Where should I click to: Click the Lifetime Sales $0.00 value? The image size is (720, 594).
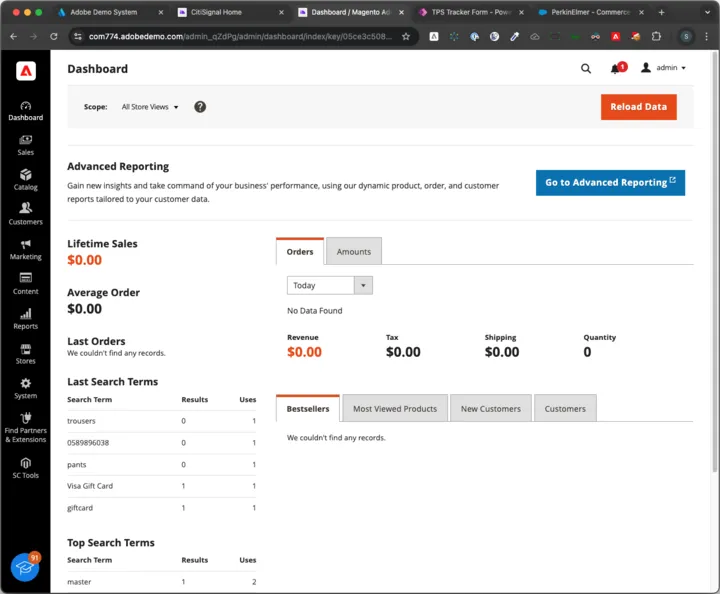84,260
